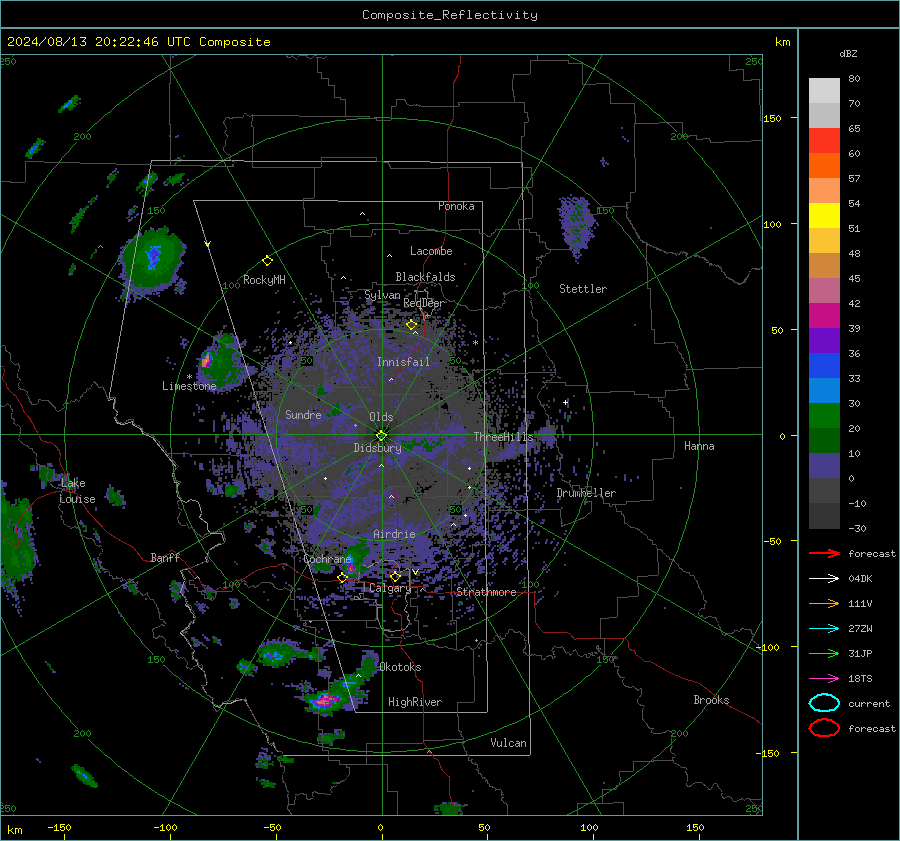Click the Sylvan label
The height and width of the screenshot is (841, 900).
382,295
